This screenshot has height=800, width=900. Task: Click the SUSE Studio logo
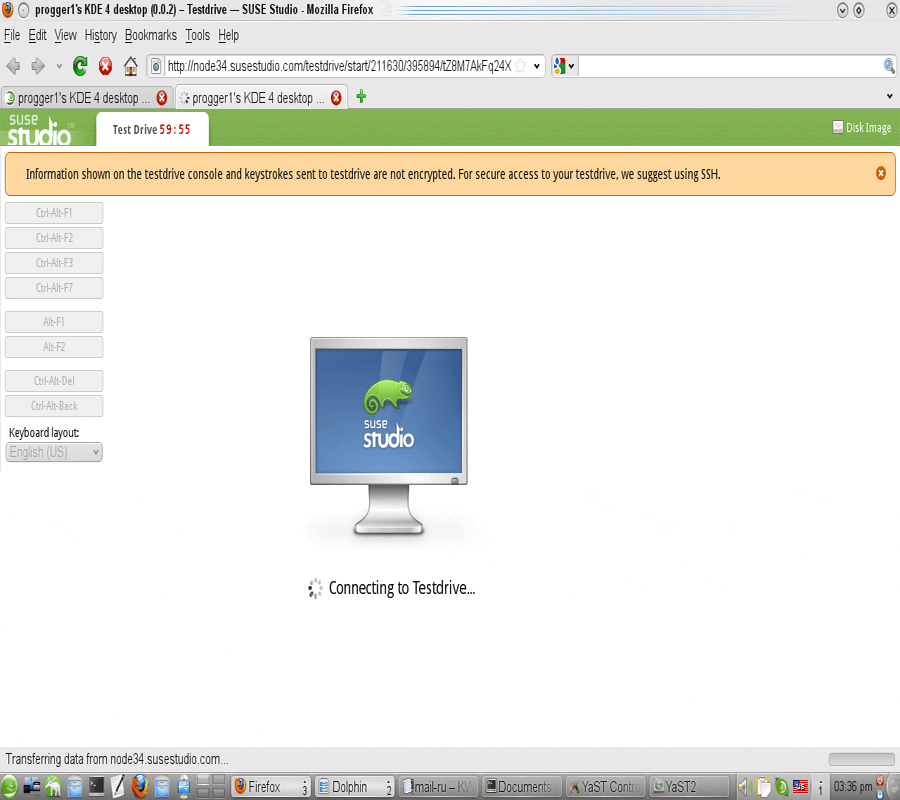39,129
